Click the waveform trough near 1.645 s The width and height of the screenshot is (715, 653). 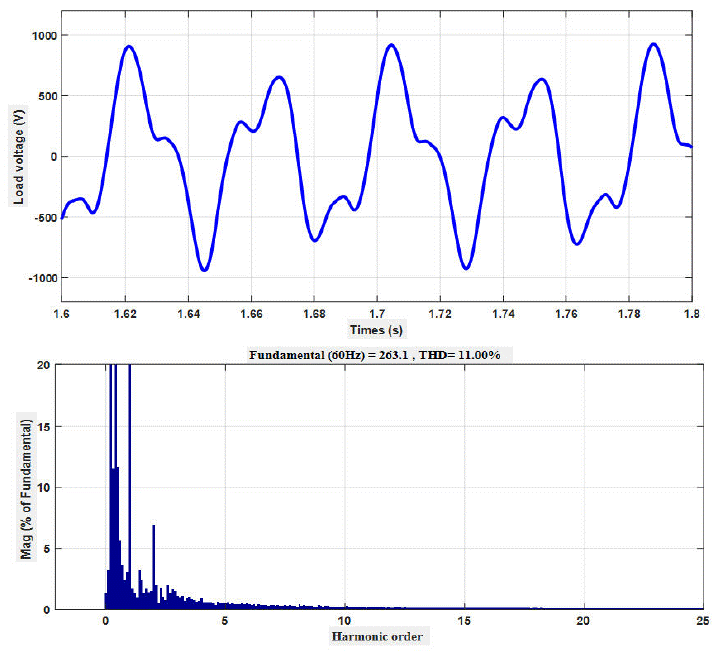pyautogui.click(x=204, y=269)
